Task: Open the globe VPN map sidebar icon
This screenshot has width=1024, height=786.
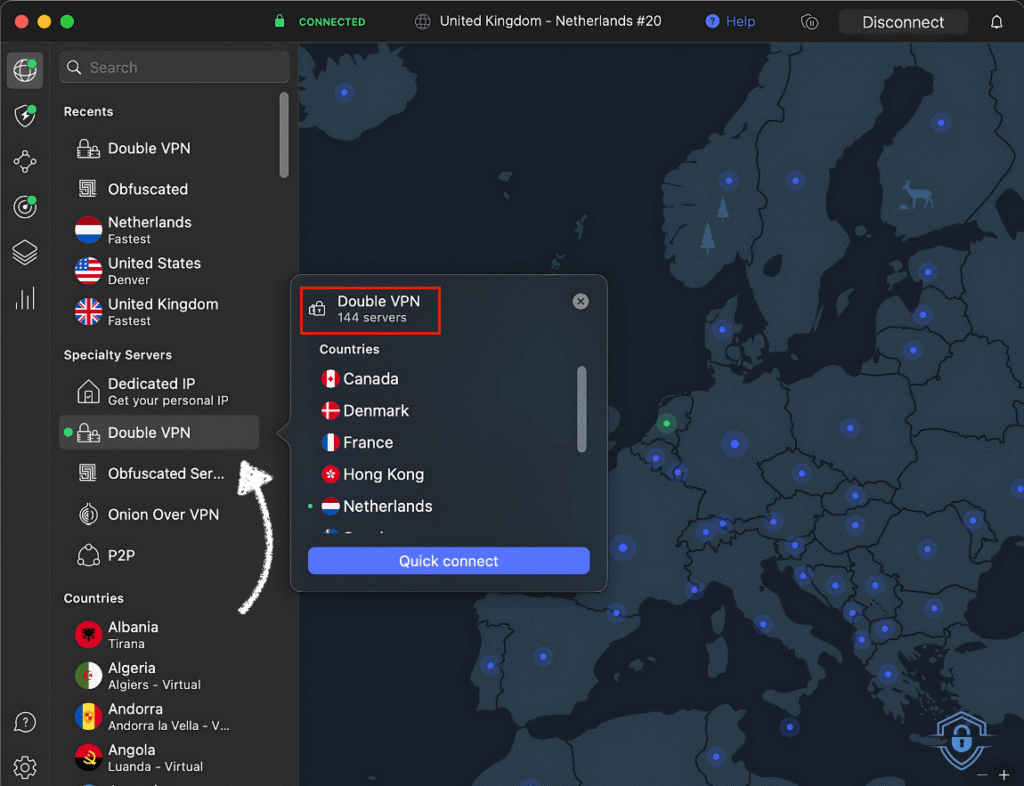Action: click(25, 70)
